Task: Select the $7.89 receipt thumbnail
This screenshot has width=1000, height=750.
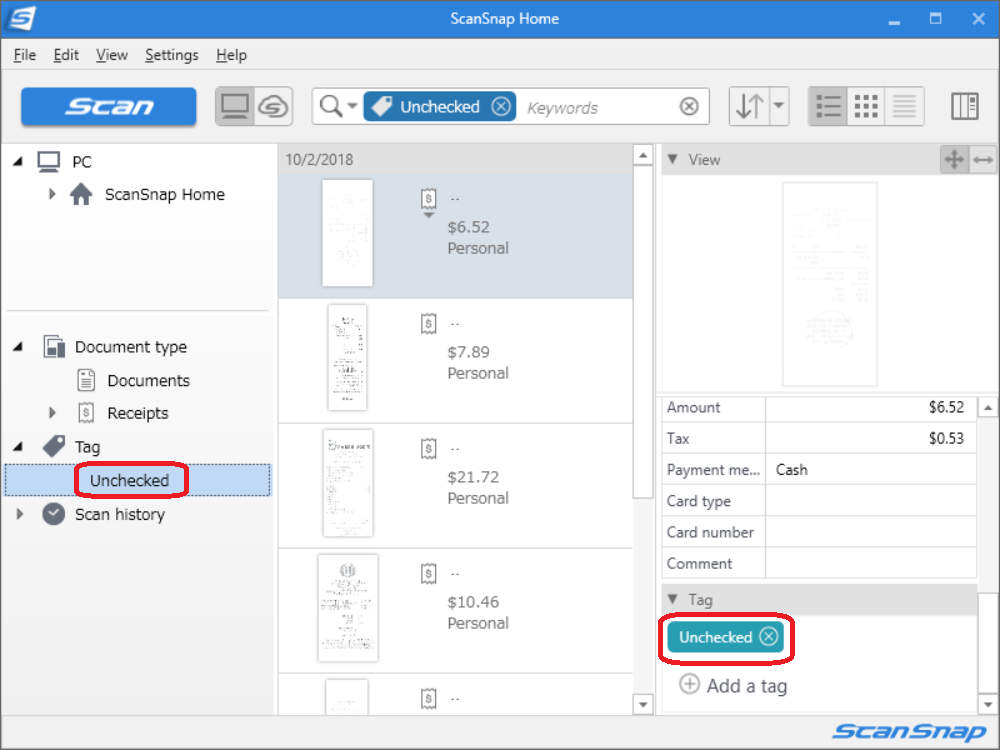Action: pos(347,357)
